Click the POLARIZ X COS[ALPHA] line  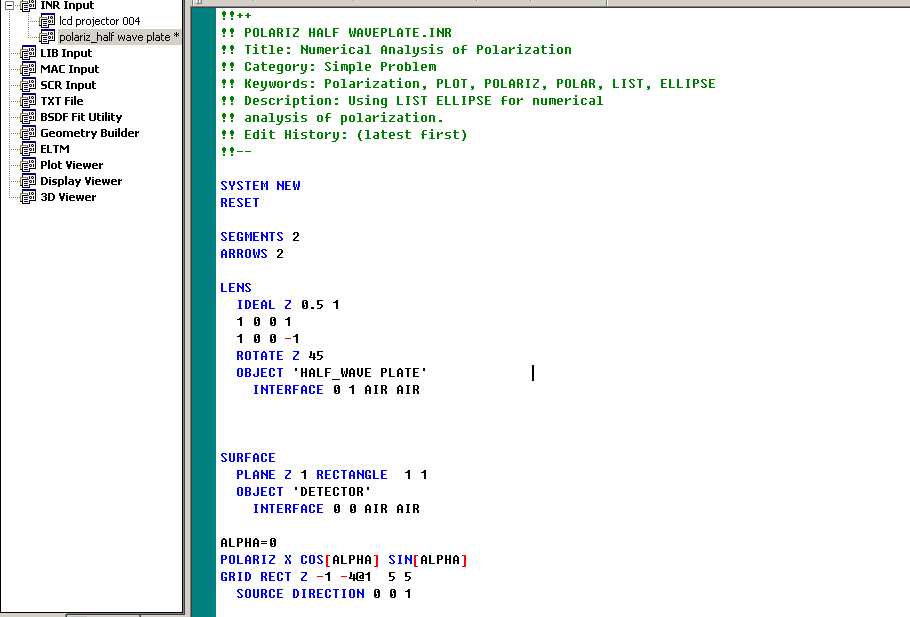click(344, 560)
